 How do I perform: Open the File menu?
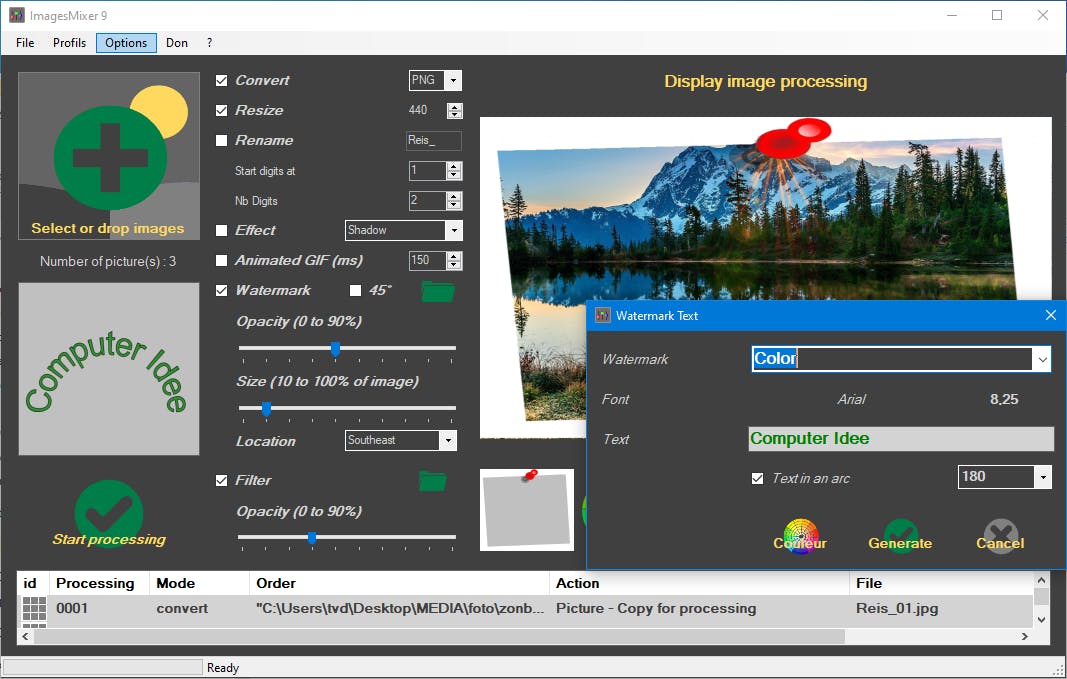point(25,43)
